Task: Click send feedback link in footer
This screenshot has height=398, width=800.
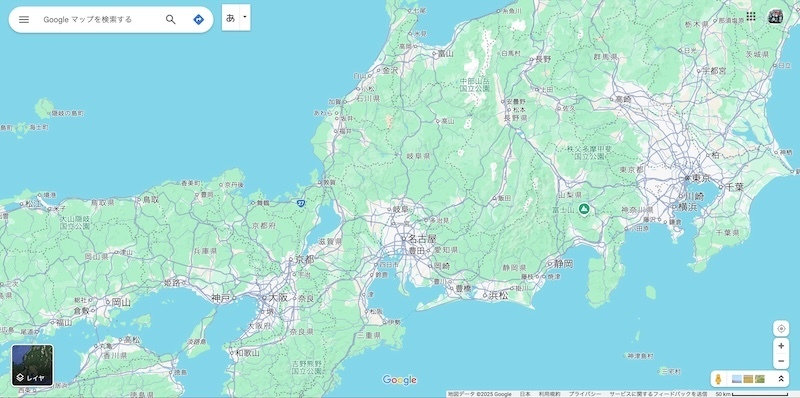Action: tap(658, 394)
